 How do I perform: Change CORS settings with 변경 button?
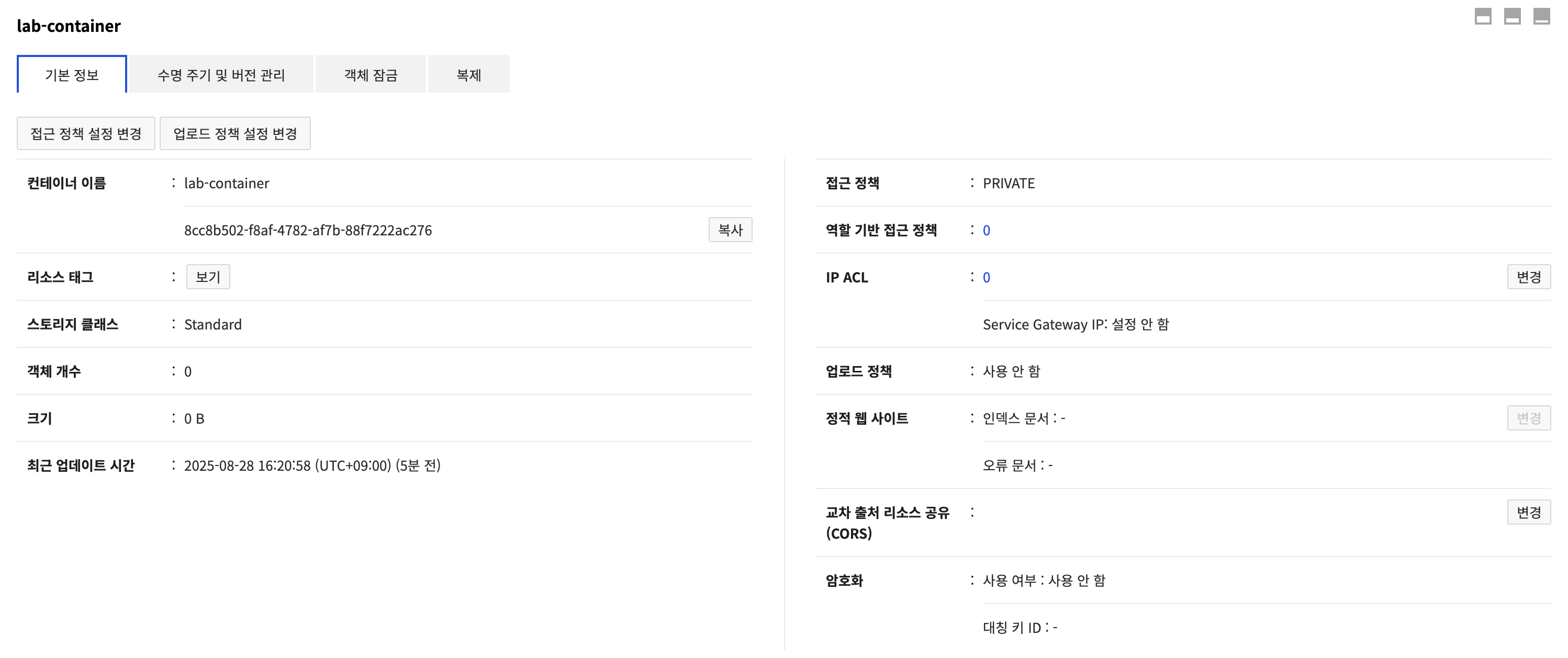1528,512
